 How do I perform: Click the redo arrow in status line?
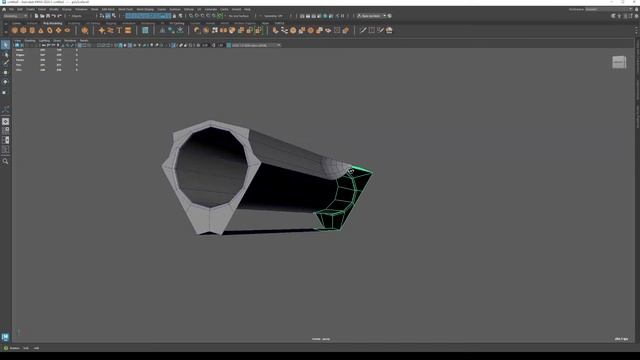[59, 16]
